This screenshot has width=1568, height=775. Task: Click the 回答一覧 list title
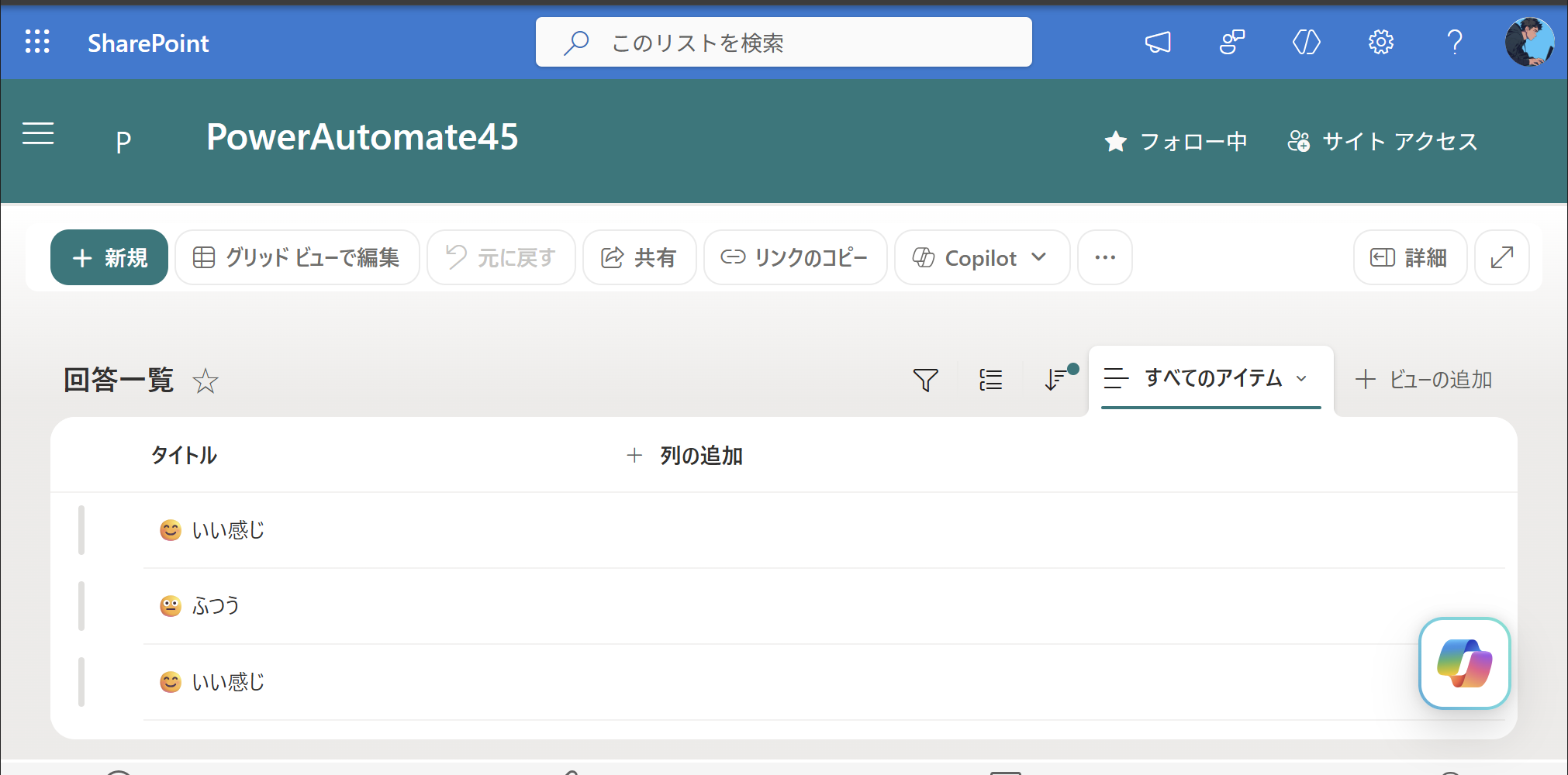pyautogui.click(x=119, y=381)
